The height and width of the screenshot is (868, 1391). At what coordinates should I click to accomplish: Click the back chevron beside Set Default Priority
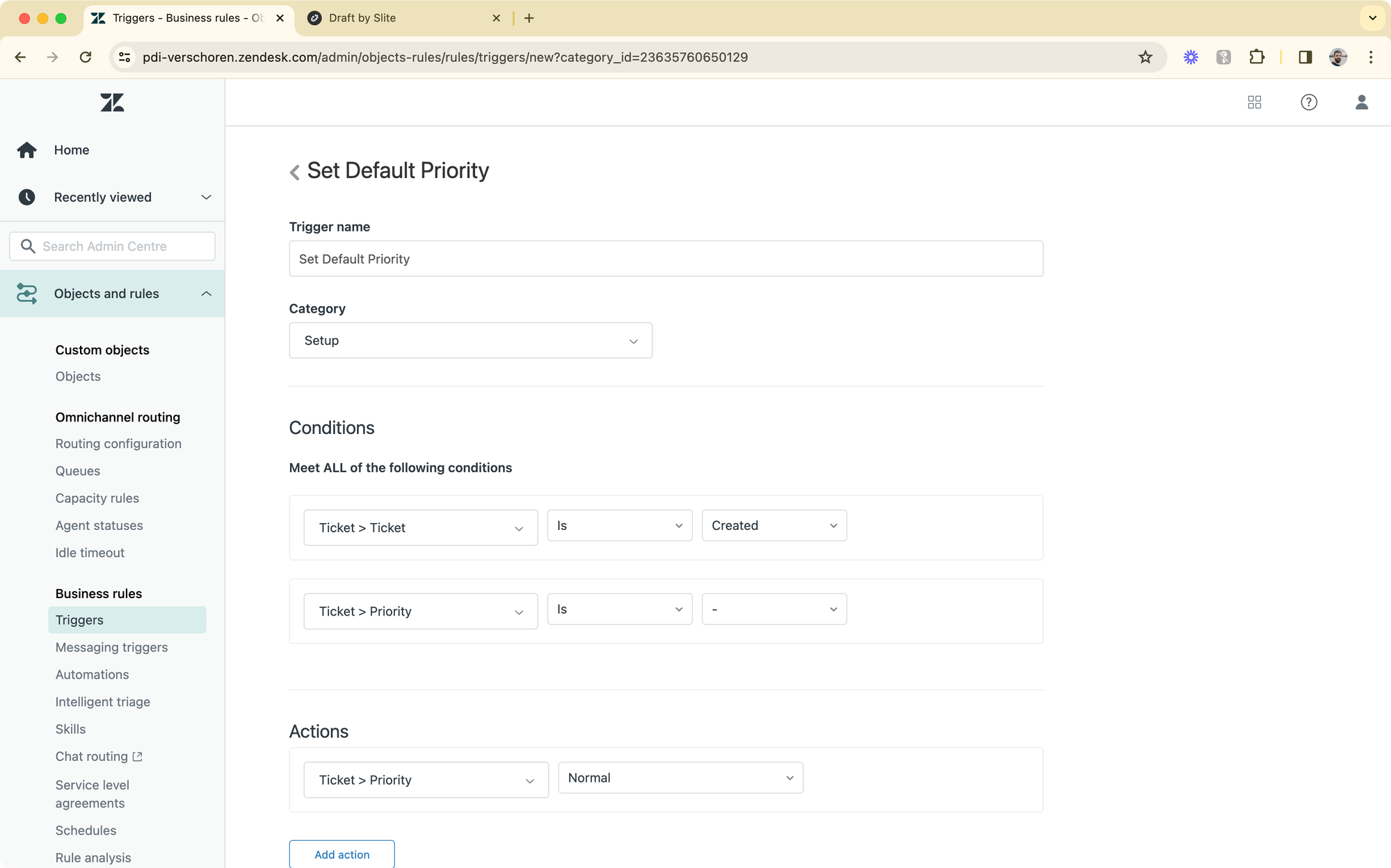[x=295, y=172]
